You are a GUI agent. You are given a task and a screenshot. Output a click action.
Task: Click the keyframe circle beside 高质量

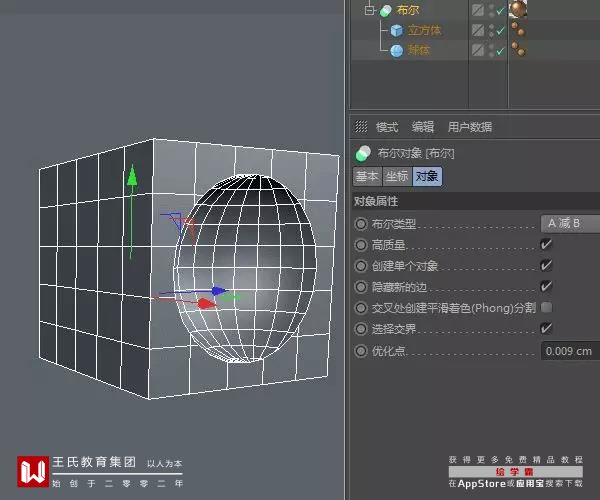[x=361, y=245]
